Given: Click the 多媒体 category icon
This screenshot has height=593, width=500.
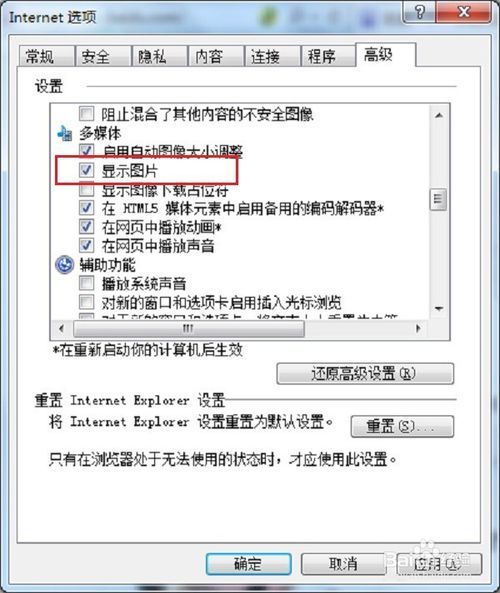Looking at the screenshot, I should [x=65, y=134].
